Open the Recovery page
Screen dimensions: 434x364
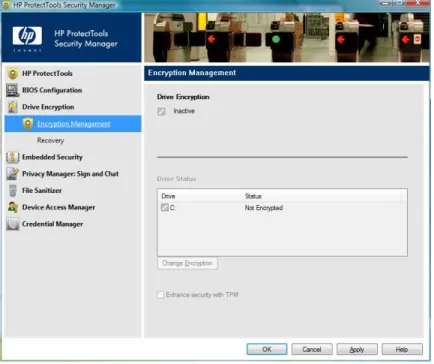click(50, 141)
